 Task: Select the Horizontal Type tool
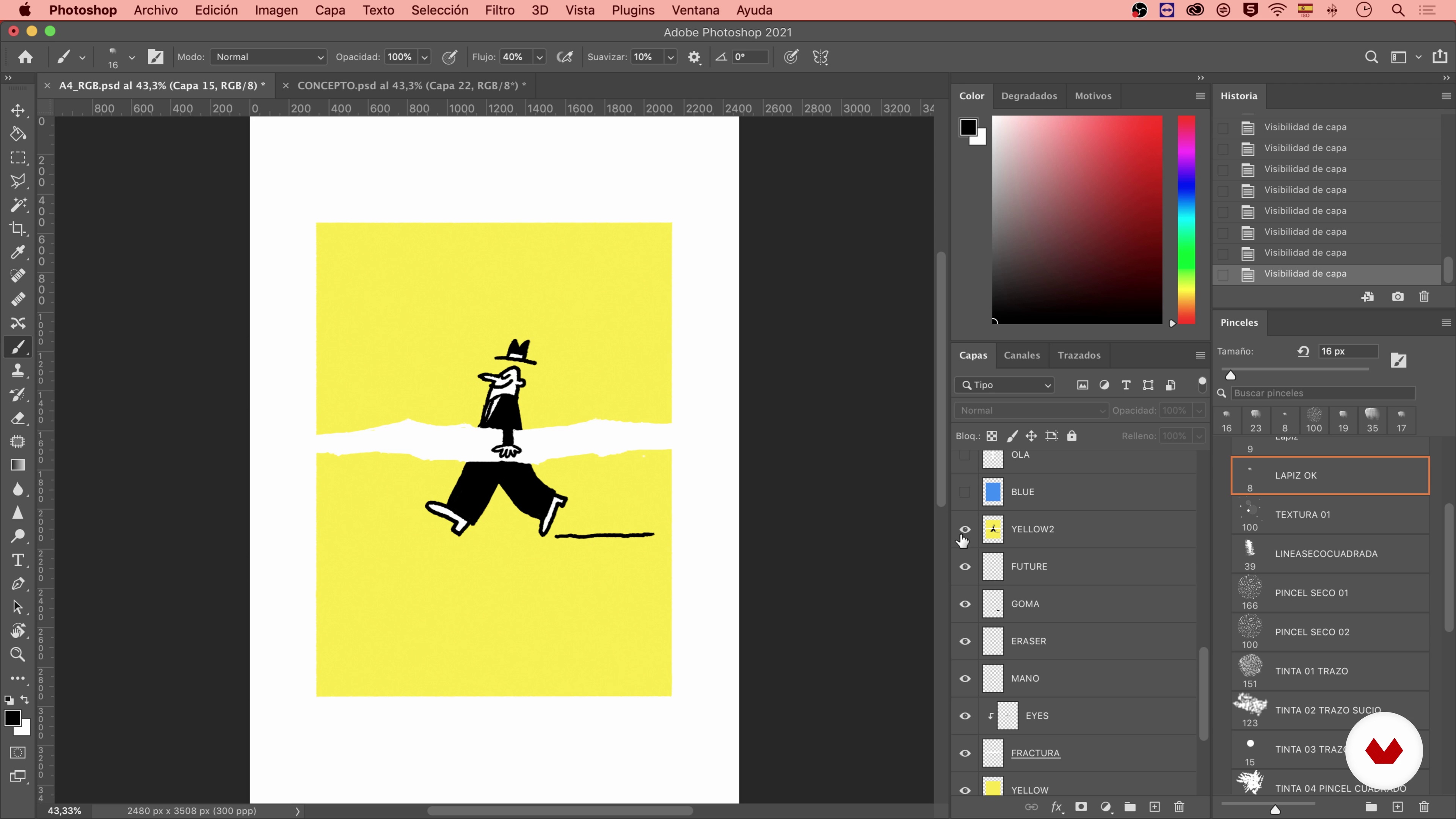pyautogui.click(x=17, y=560)
